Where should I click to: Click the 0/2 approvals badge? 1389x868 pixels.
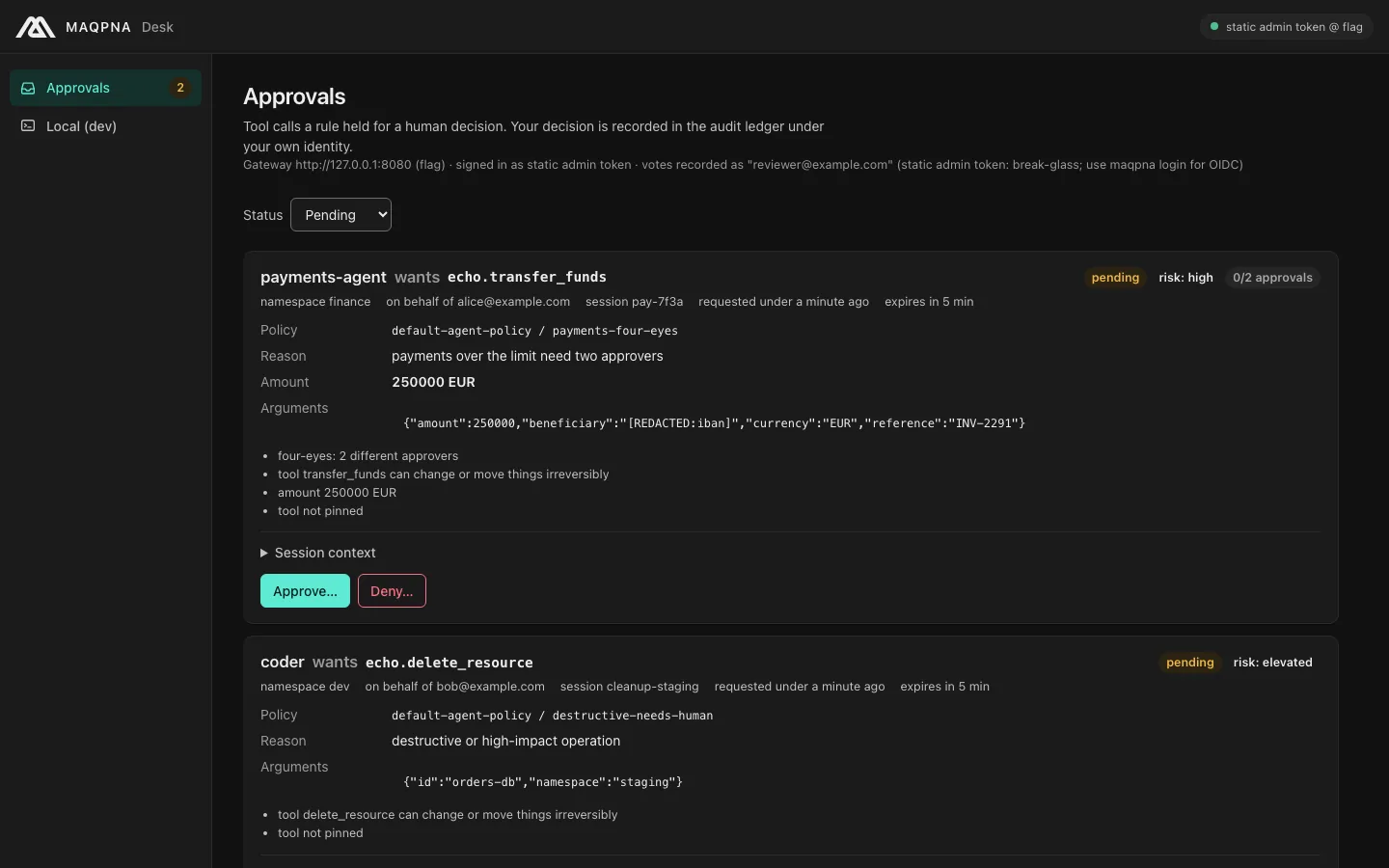coord(1272,278)
